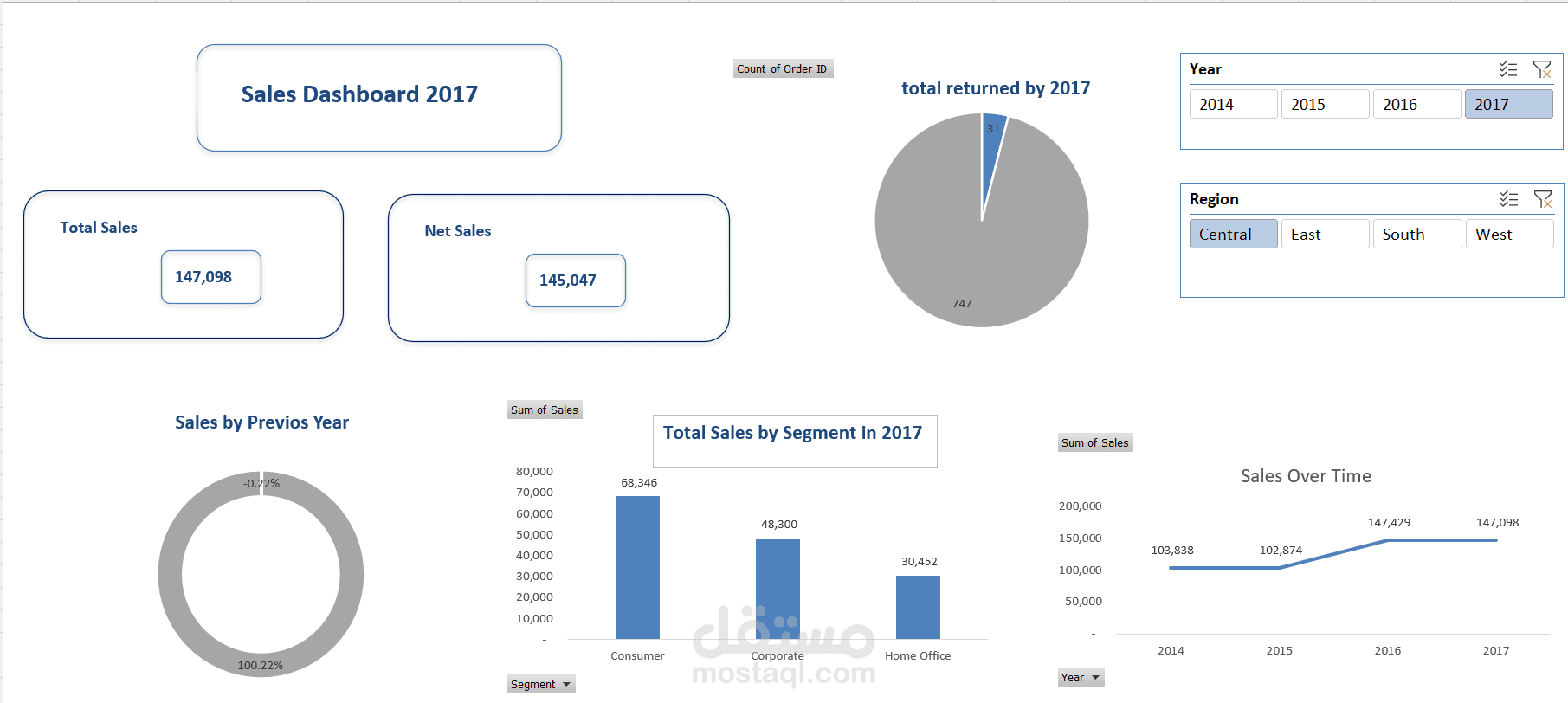Screen dimensions: 1568x703
Task: Select 2016 in Year slicer
Action: pyautogui.click(x=1416, y=104)
